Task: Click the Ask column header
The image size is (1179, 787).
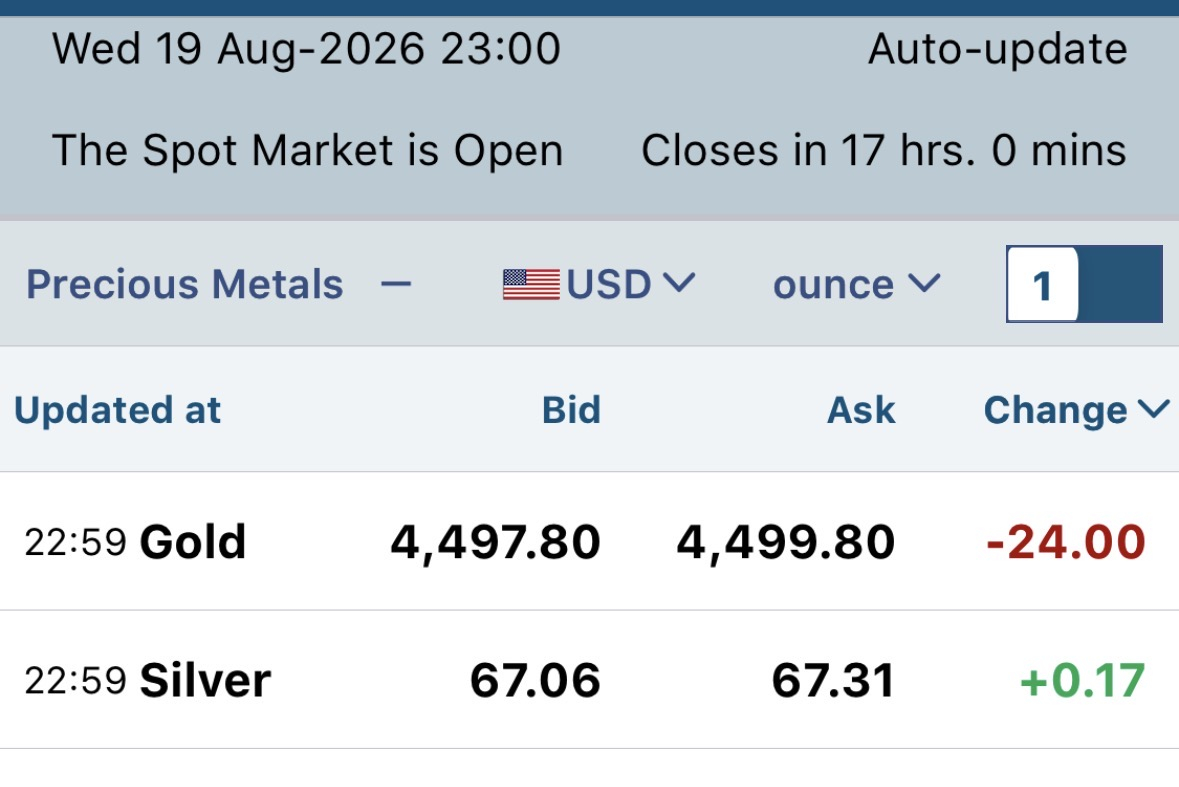Action: point(861,410)
